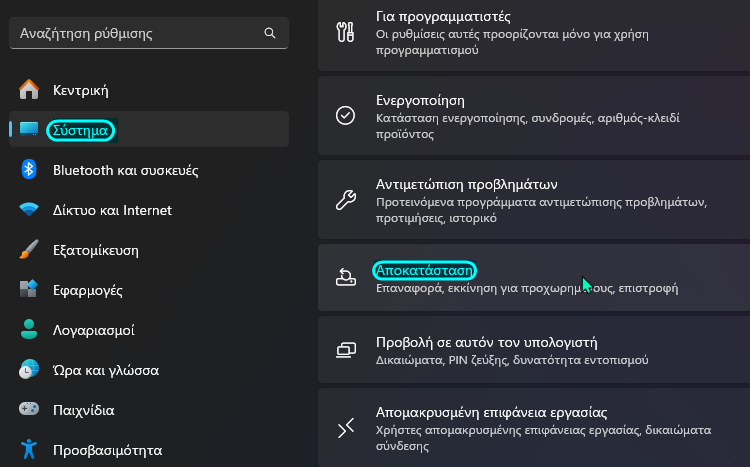Open Κεντρική in the sidebar
This screenshot has height=467, width=750.
click(x=149, y=90)
